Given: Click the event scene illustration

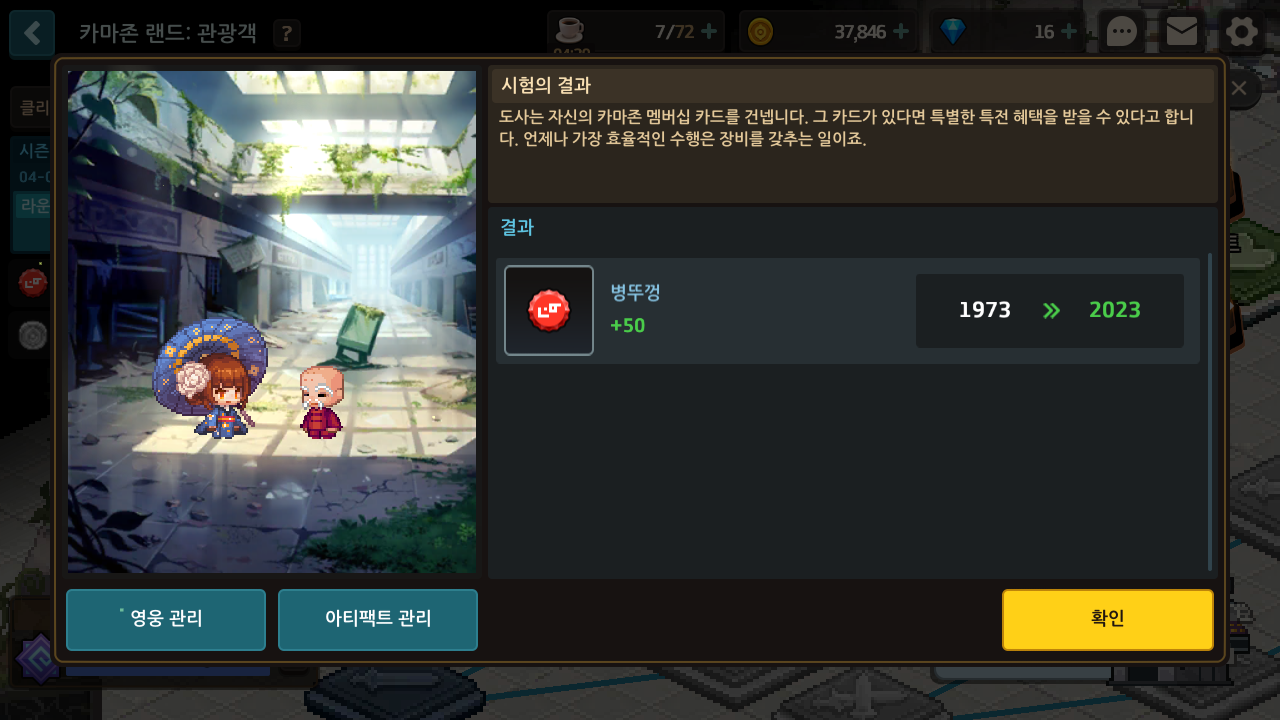Looking at the screenshot, I should (x=272, y=322).
